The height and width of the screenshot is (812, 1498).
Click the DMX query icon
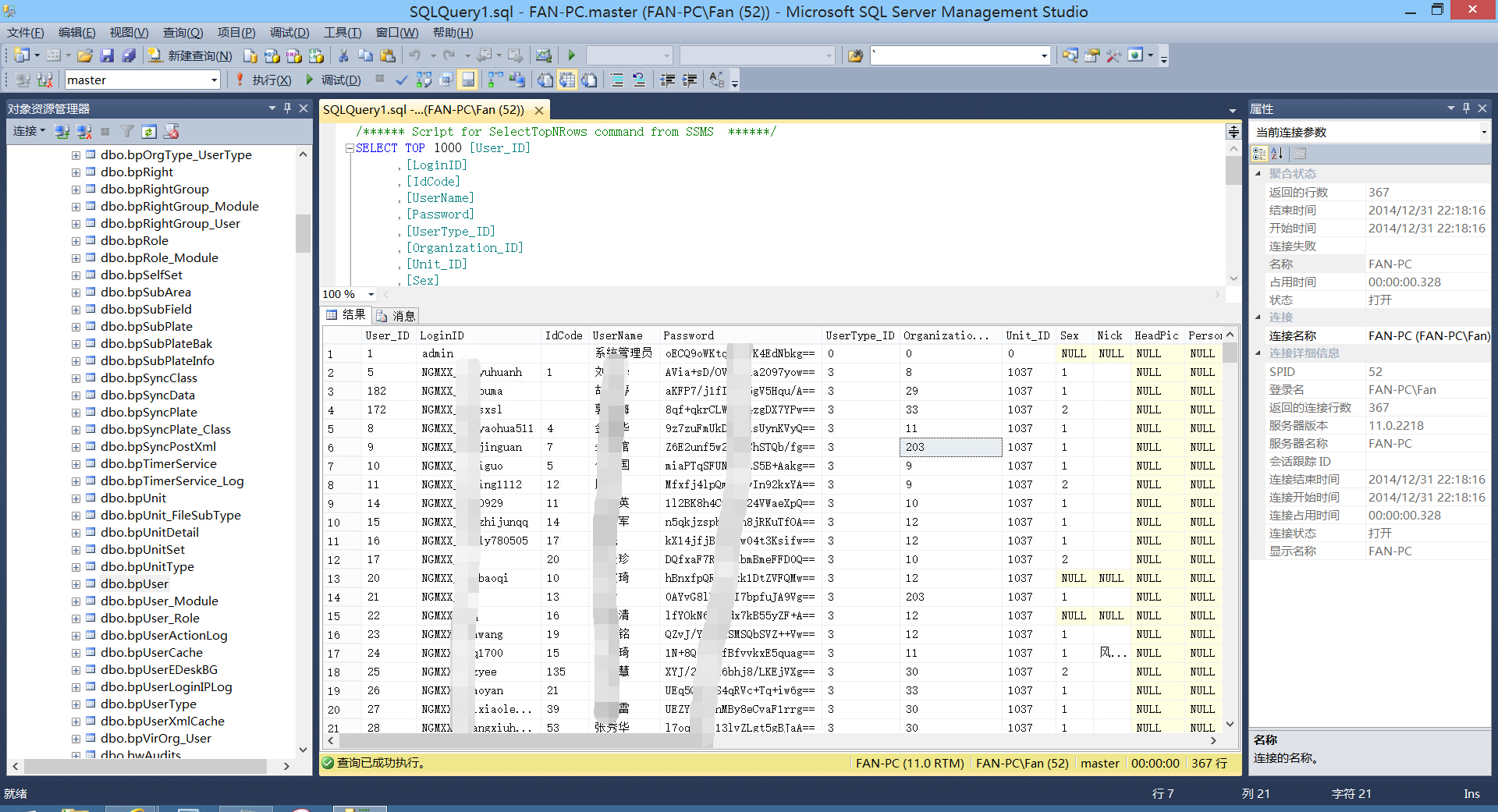point(294,55)
